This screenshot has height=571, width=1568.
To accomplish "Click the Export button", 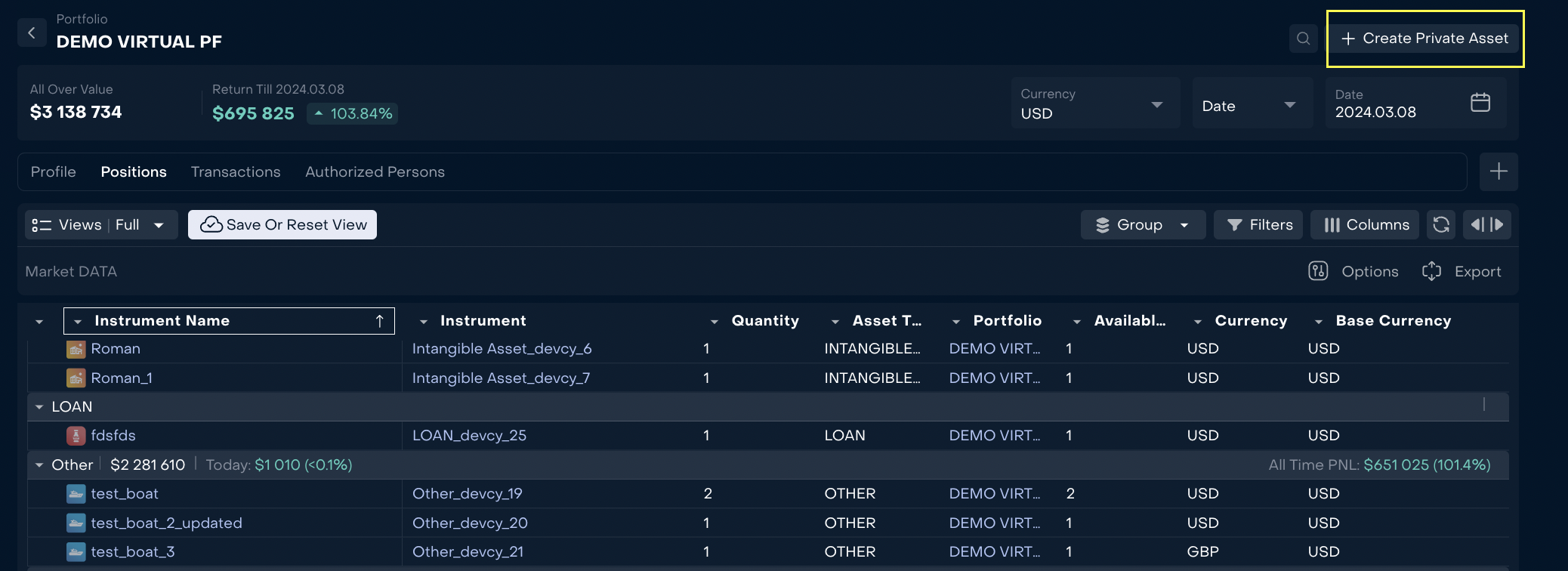I will [x=1462, y=271].
